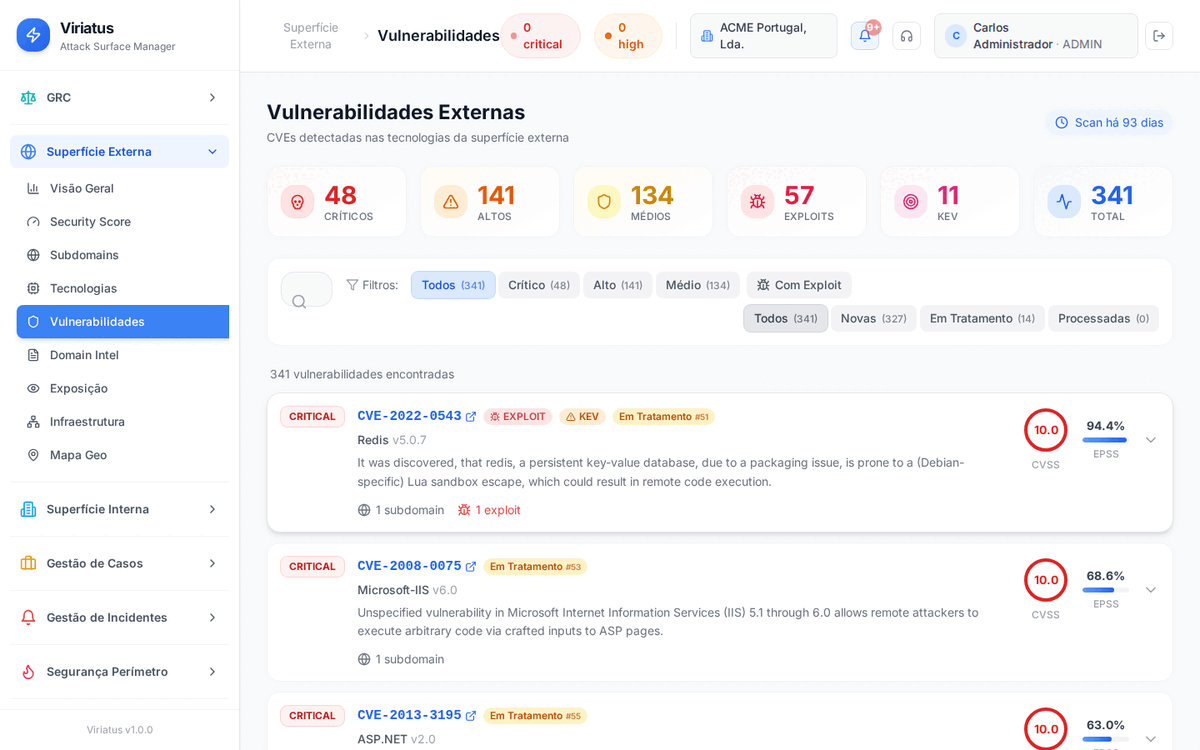Click the logout icon in header

(x=1159, y=36)
